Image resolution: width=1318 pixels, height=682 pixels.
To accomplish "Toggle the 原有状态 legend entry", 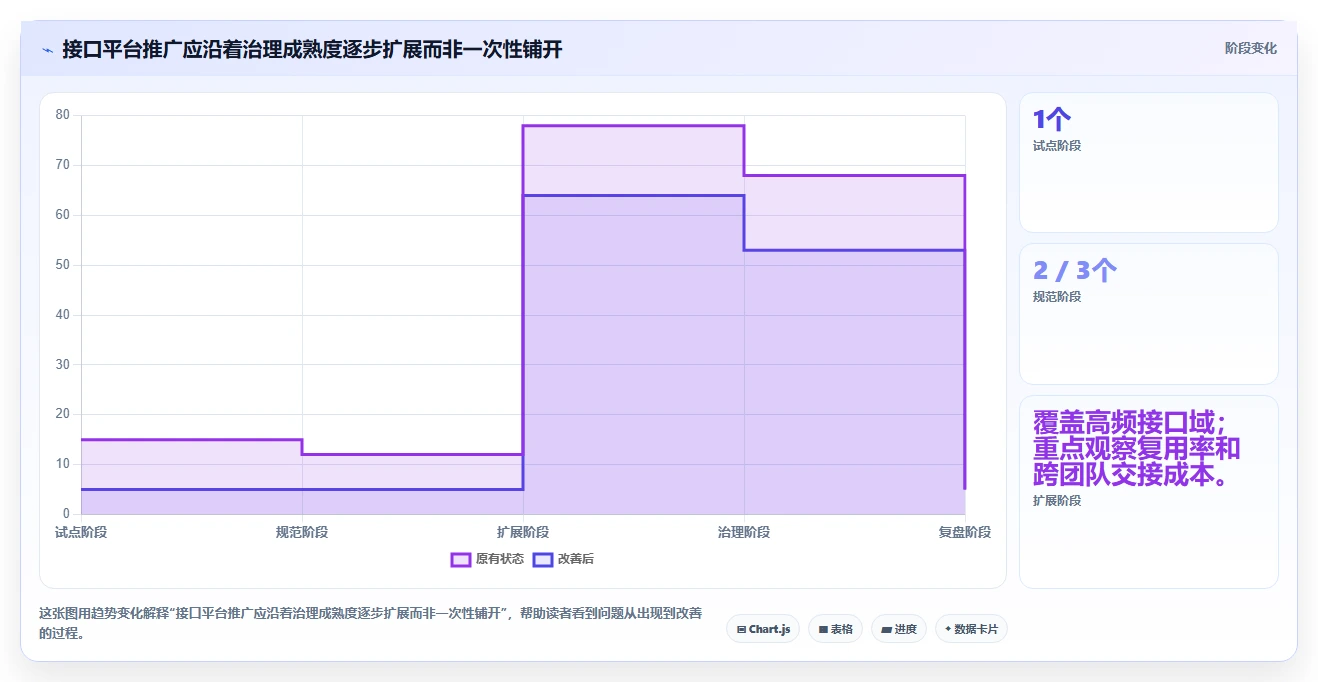I will 487,559.
